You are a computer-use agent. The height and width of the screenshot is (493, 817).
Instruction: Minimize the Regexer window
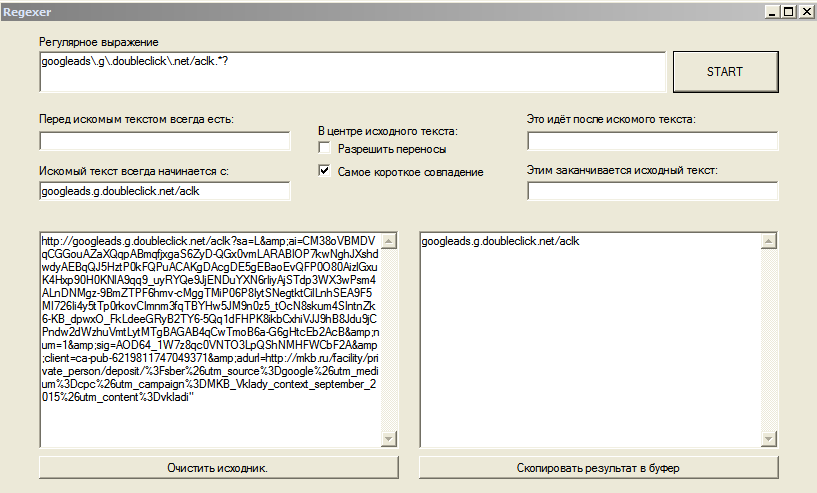coord(772,11)
